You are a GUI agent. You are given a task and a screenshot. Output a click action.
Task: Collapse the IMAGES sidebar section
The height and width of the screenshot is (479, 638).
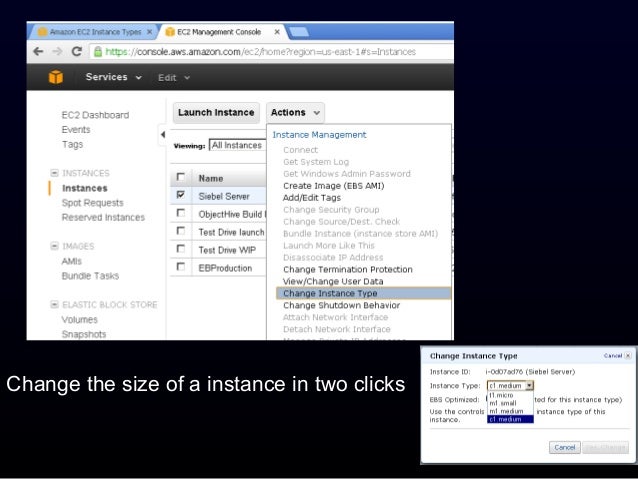(54, 246)
